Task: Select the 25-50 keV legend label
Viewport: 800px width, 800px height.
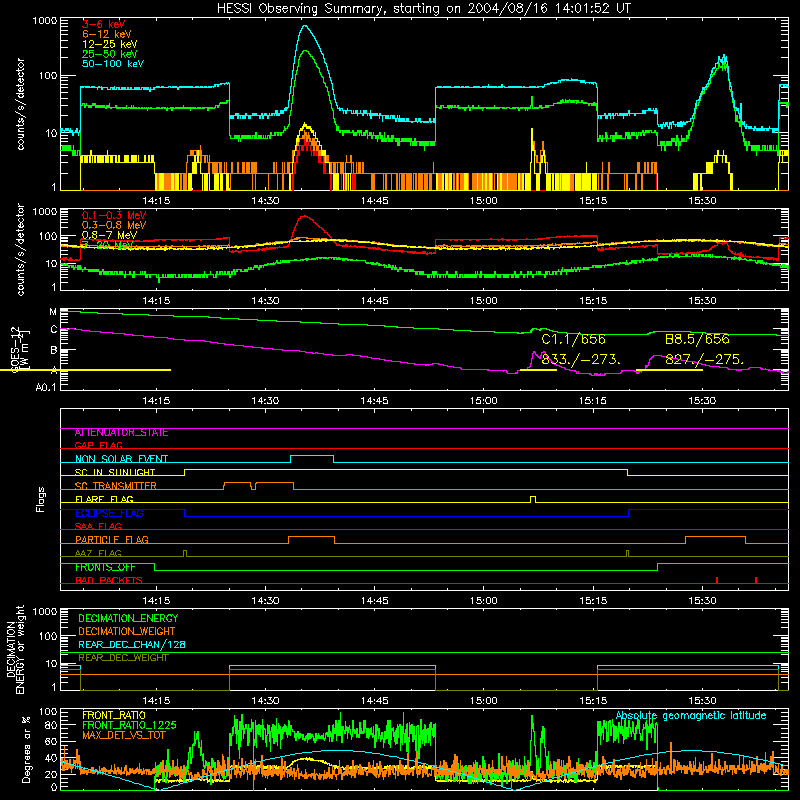Action: (110, 54)
